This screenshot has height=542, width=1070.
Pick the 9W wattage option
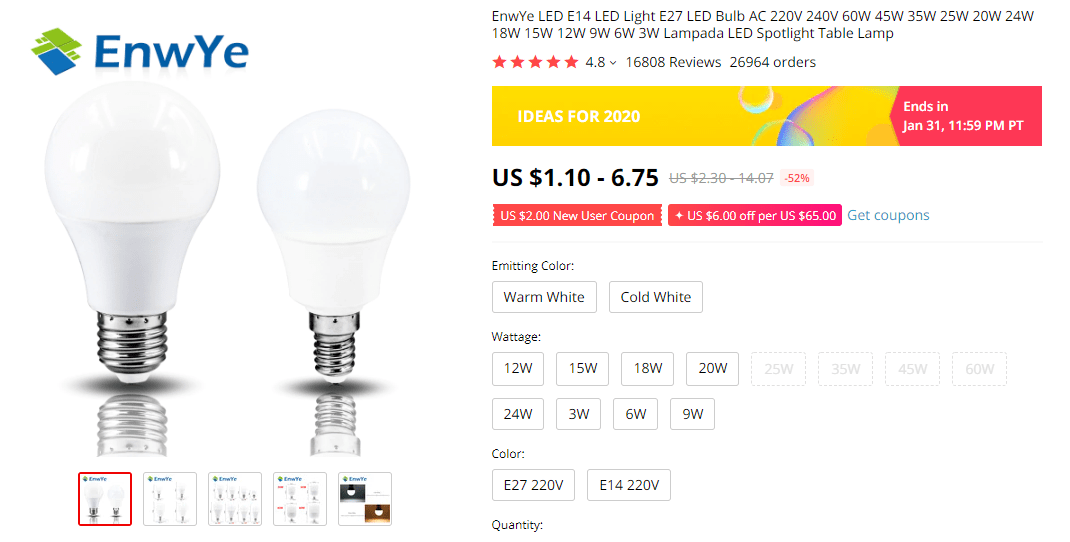coord(692,414)
